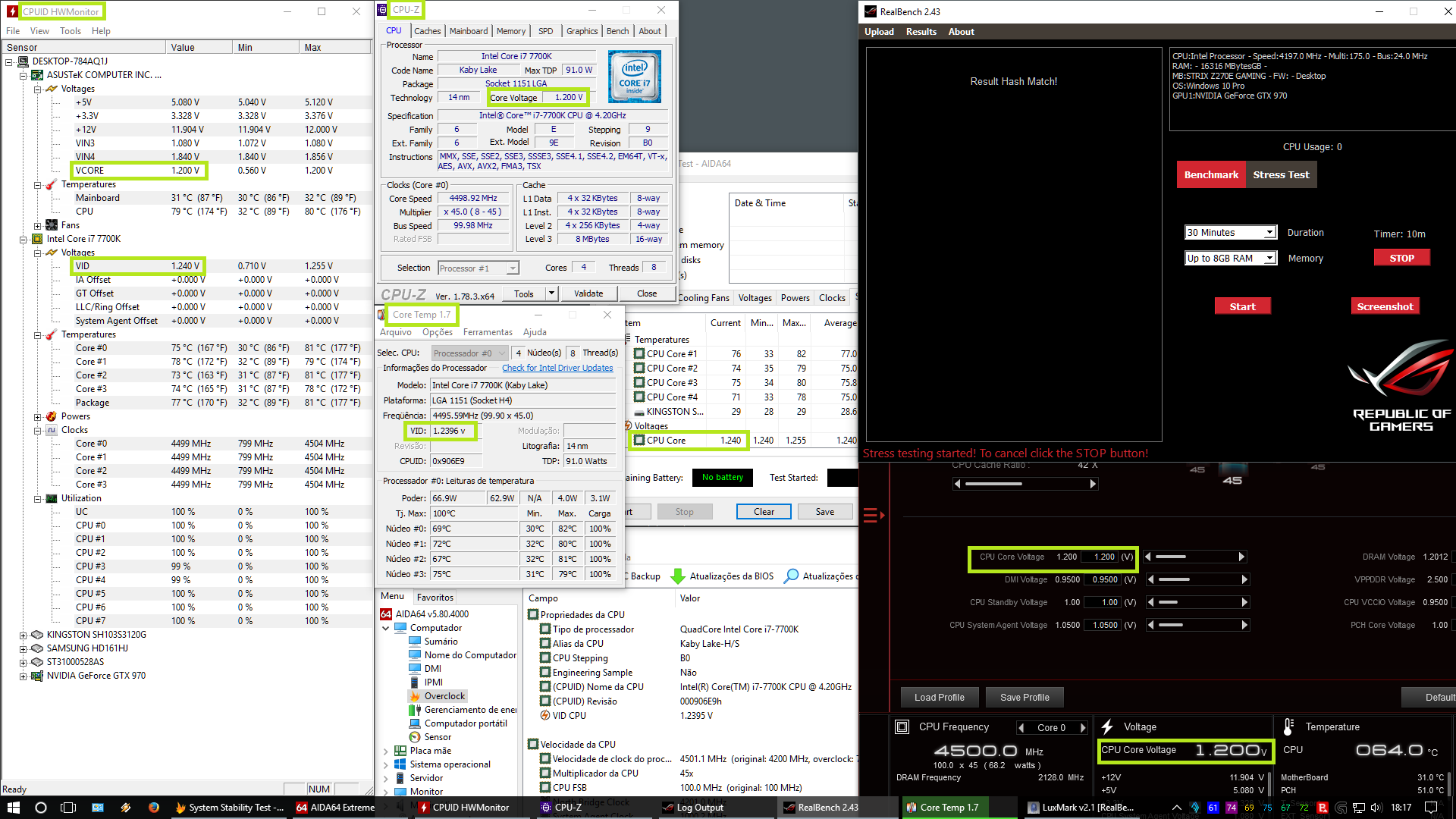Expand the KINGSTON SH103S3120G node
Viewport: 1456px width, 819px height.
tap(23, 635)
